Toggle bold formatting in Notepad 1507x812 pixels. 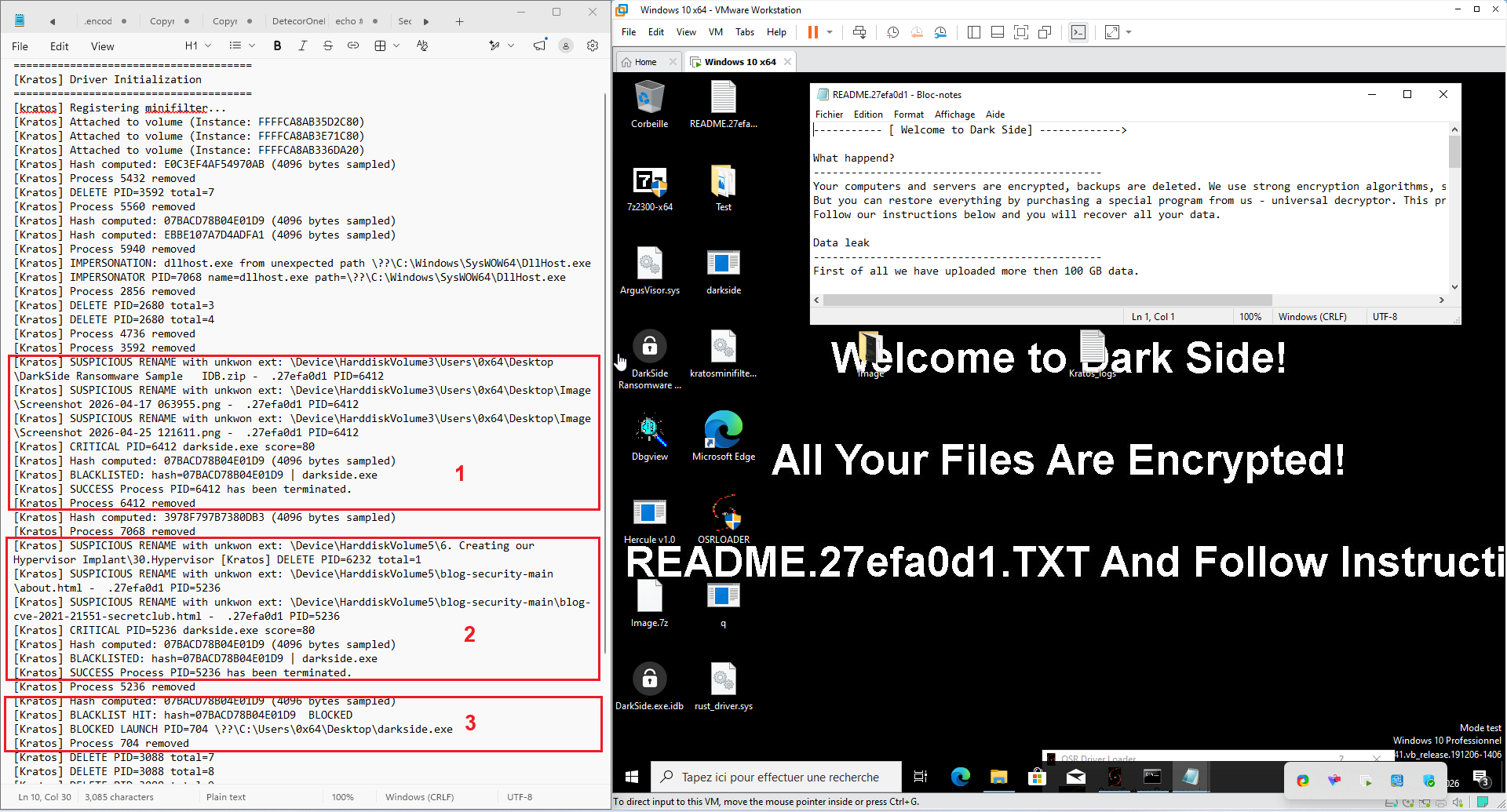pyautogui.click(x=277, y=46)
